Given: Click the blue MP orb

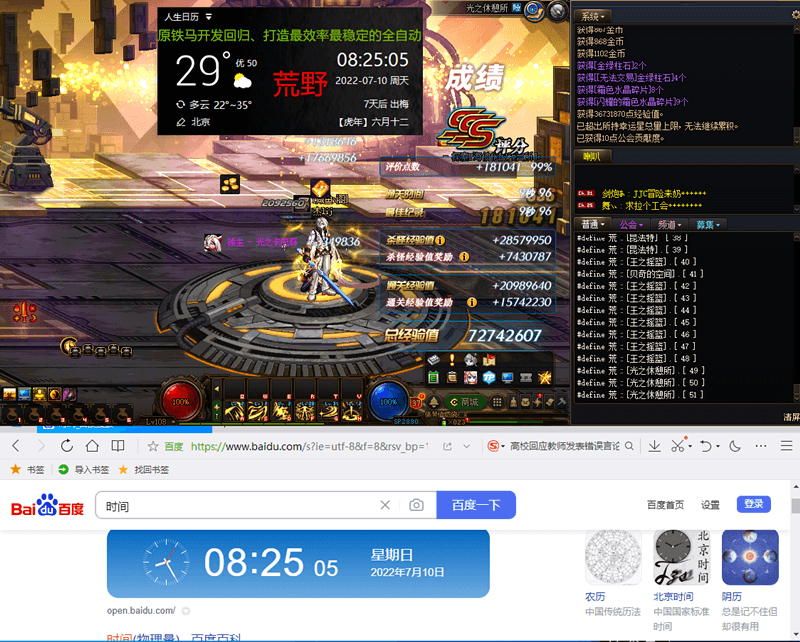Looking at the screenshot, I should 388,402.
